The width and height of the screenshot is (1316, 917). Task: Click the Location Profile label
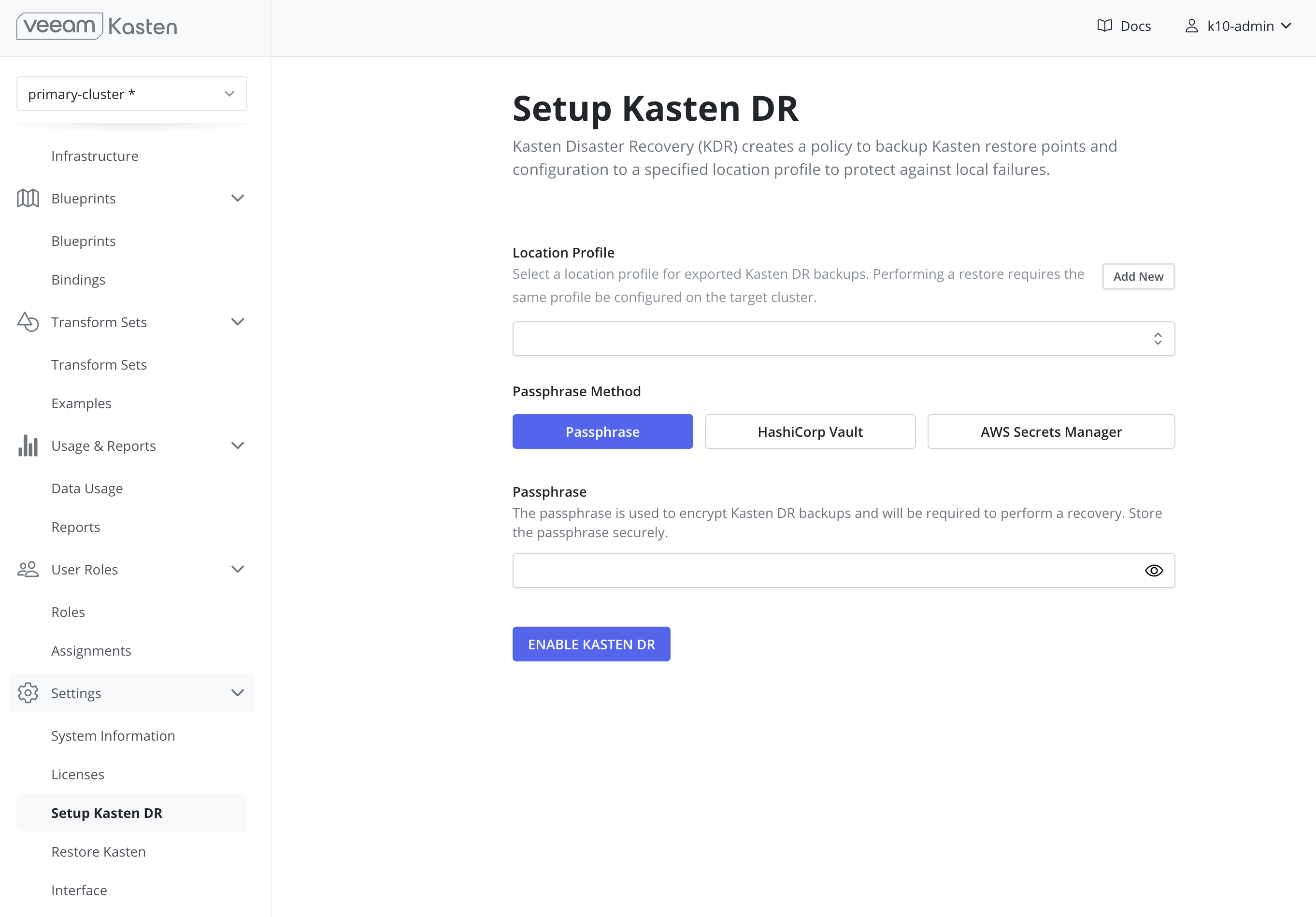(x=563, y=252)
